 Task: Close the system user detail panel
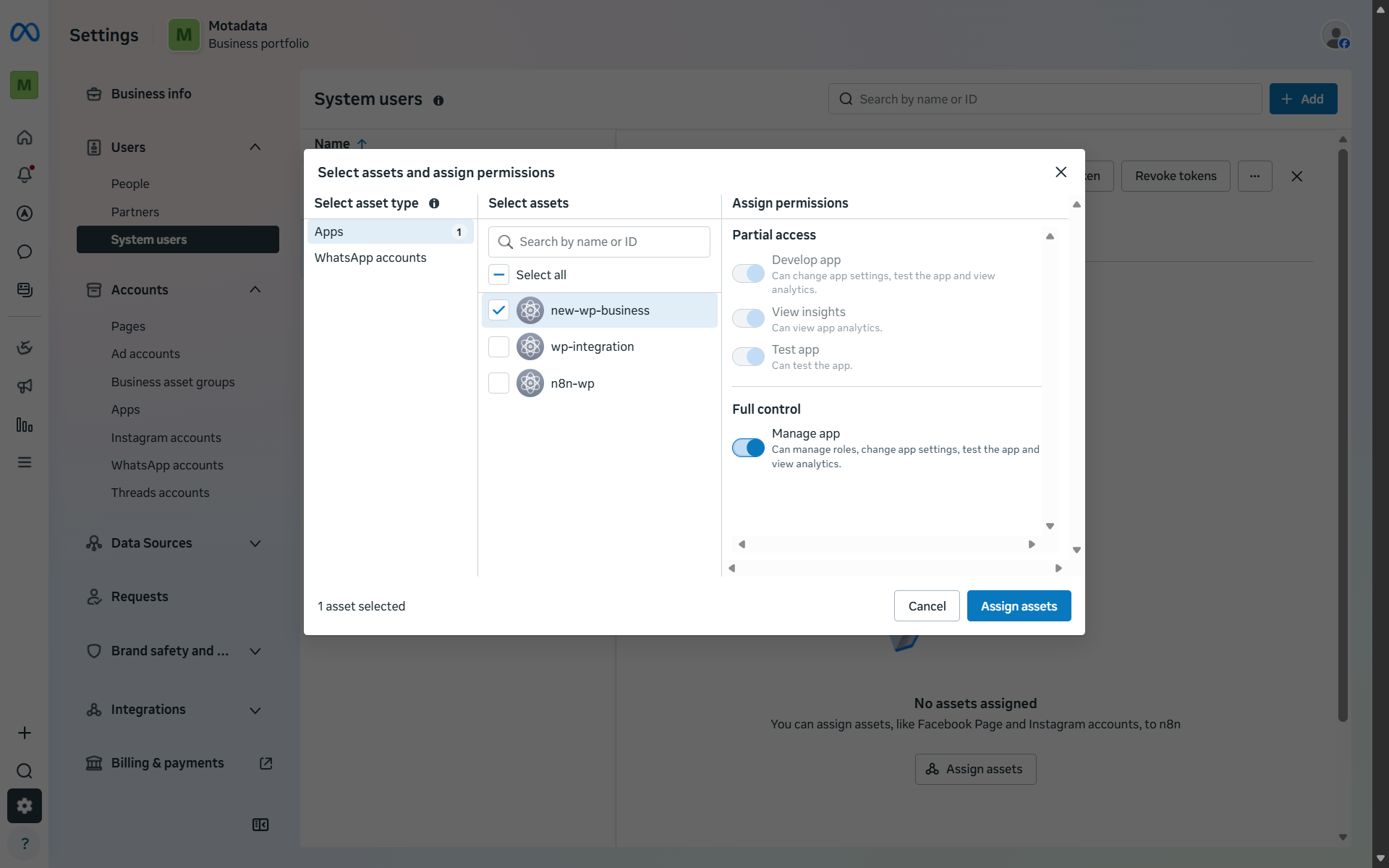[1297, 176]
